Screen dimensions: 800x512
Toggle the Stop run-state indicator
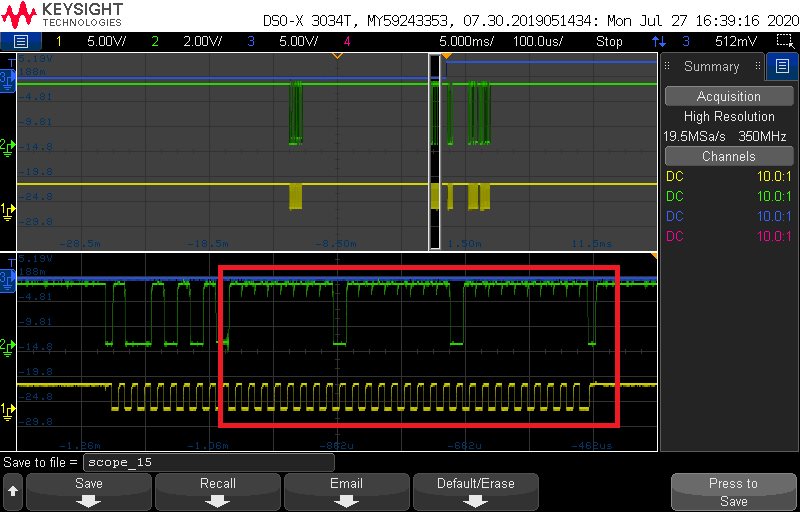(609, 41)
